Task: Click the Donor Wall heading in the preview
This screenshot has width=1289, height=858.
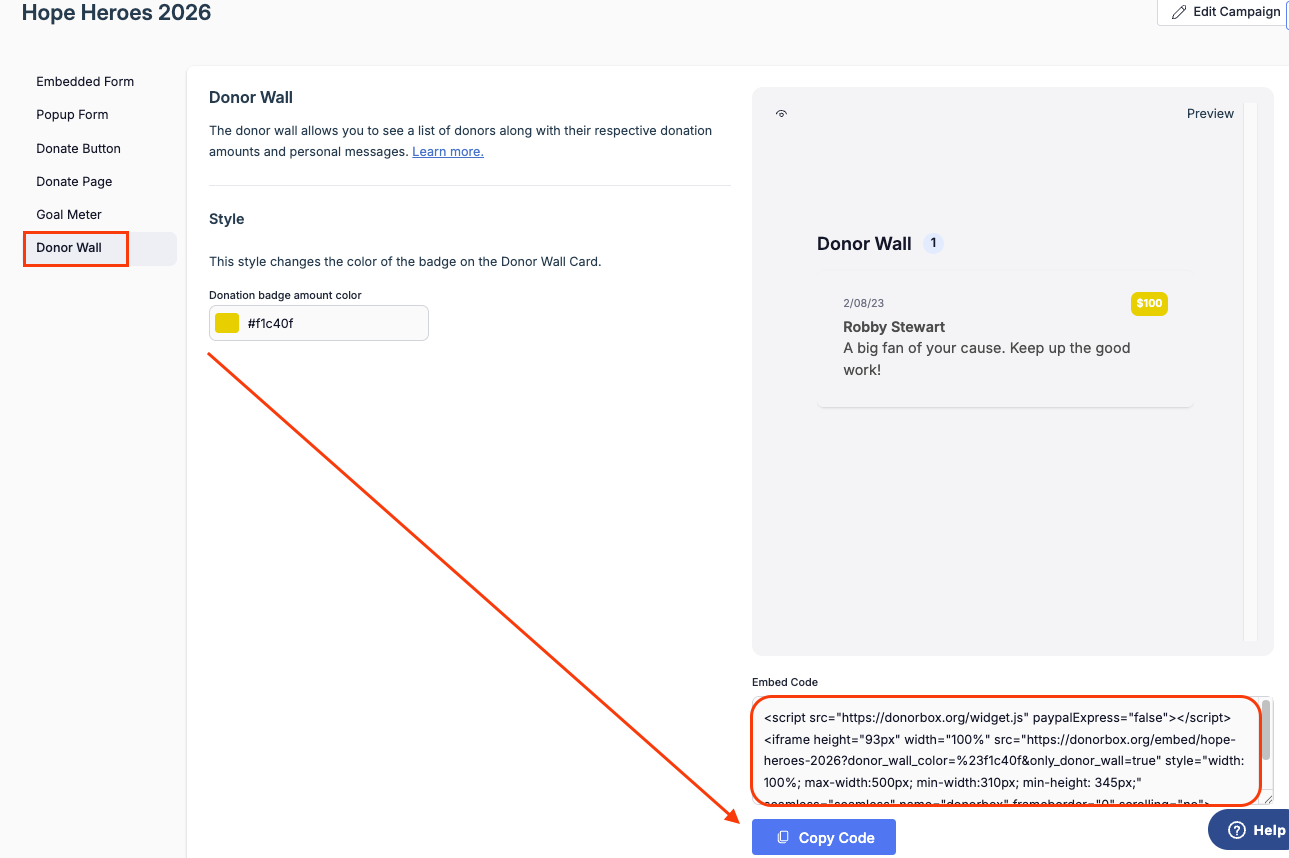Action: (x=864, y=243)
